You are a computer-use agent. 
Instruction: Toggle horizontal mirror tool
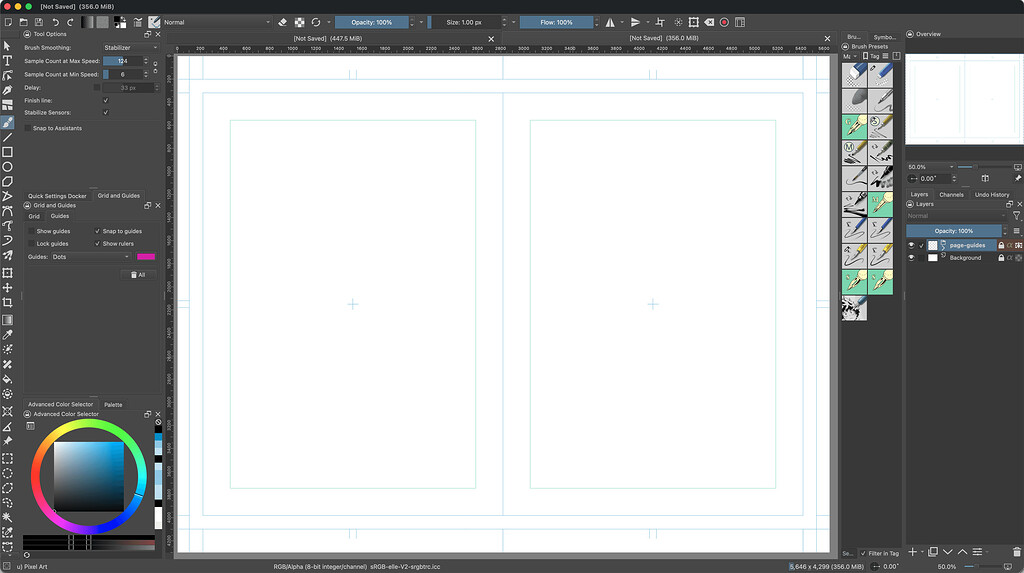[610, 22]
